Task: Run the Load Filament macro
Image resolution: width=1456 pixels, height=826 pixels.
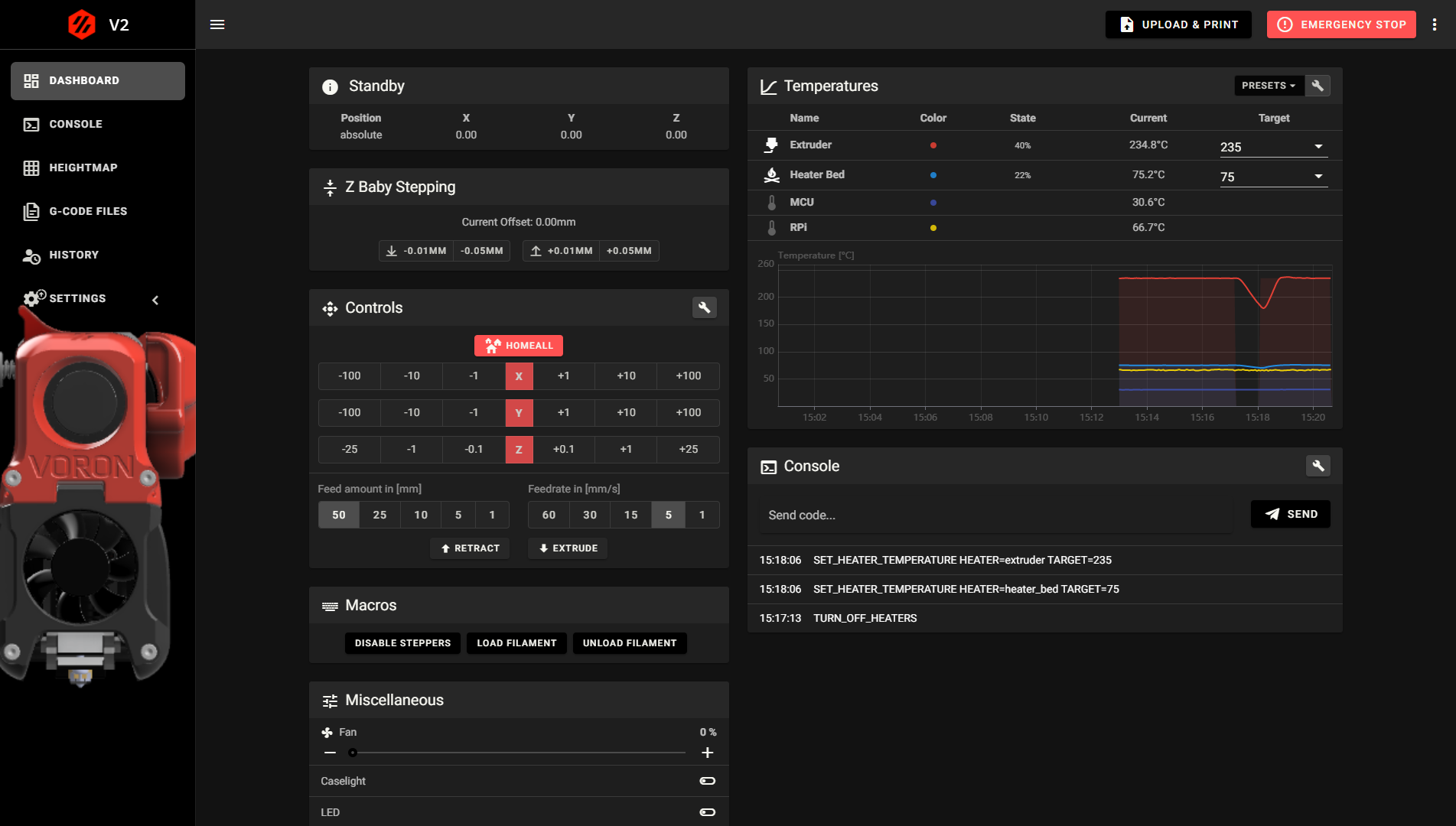Action: coord(516,643)
